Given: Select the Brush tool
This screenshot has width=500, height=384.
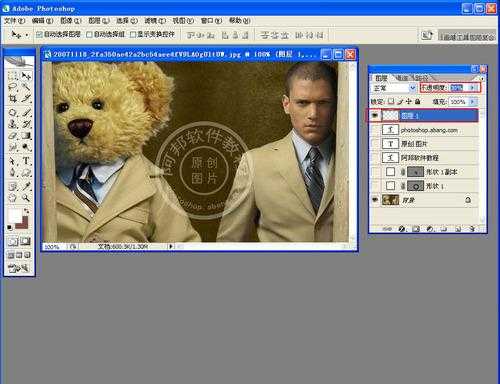Looking at the screenshot, I should click(x=26, y=113).
